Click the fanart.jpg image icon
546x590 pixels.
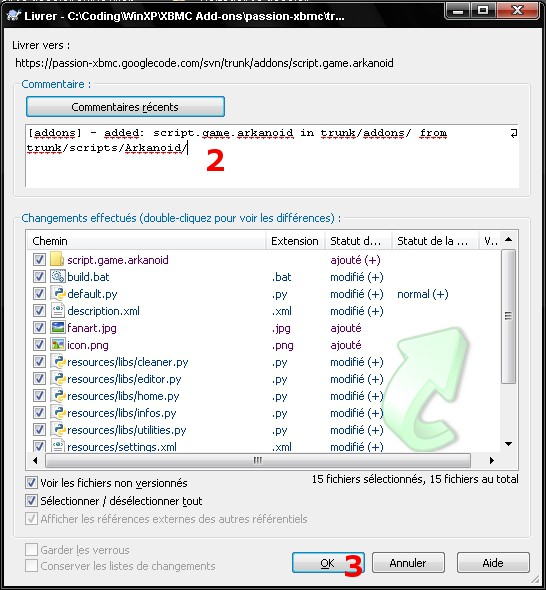[x=58, y=327]
